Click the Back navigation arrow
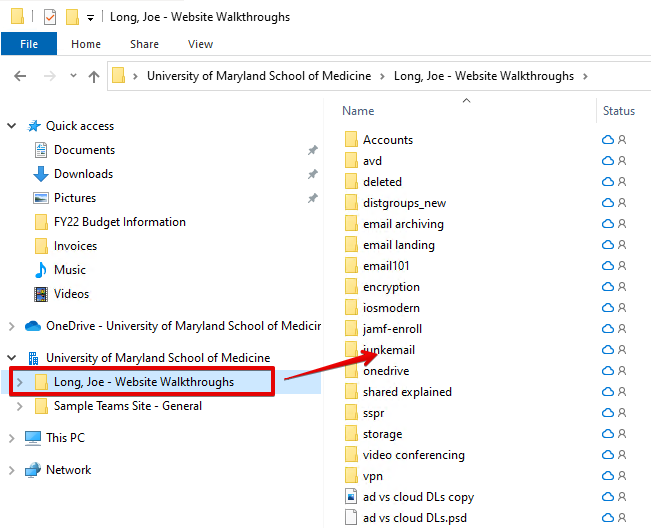Image resolution: width=651 pixels, height=528 pixels. click(x=20, y=76)
